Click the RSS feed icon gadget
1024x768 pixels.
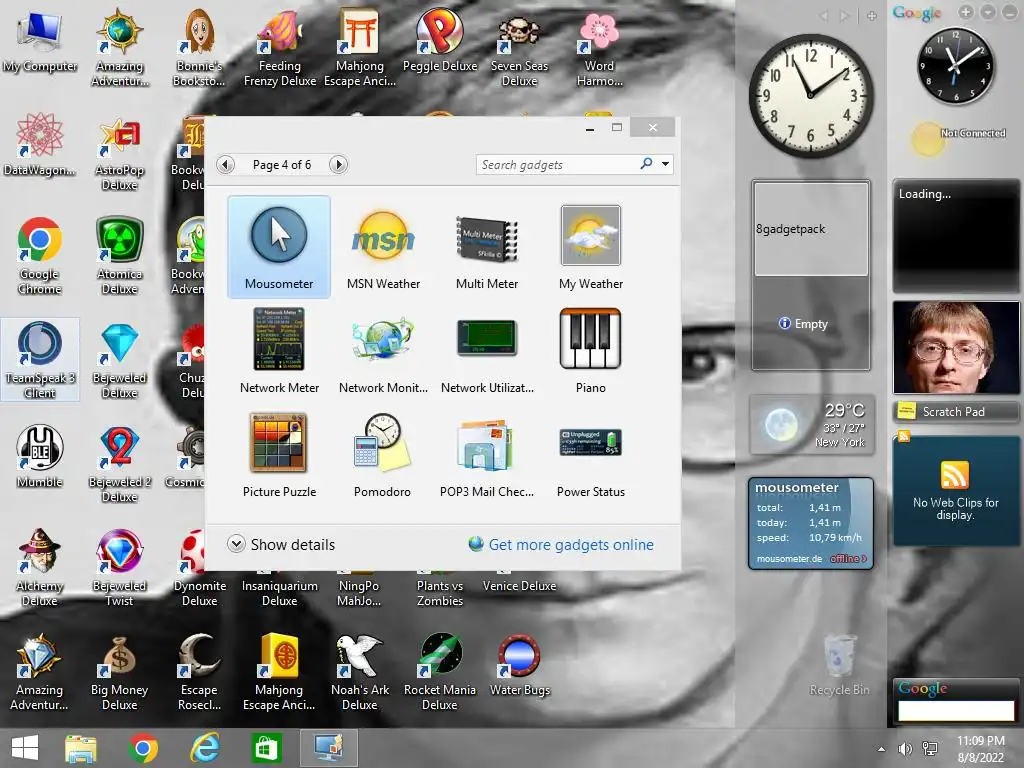955,475
